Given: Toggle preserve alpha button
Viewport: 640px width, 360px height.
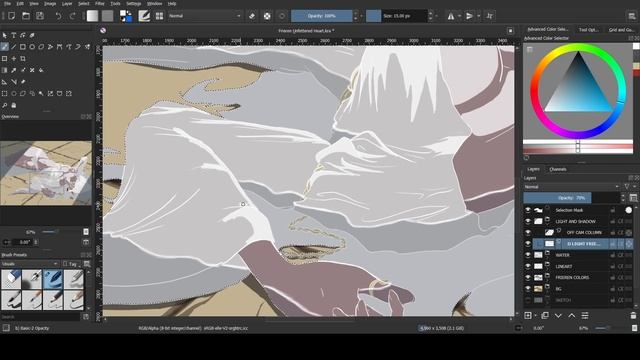Looking at the screenshot, I should (x=267, y=16).
